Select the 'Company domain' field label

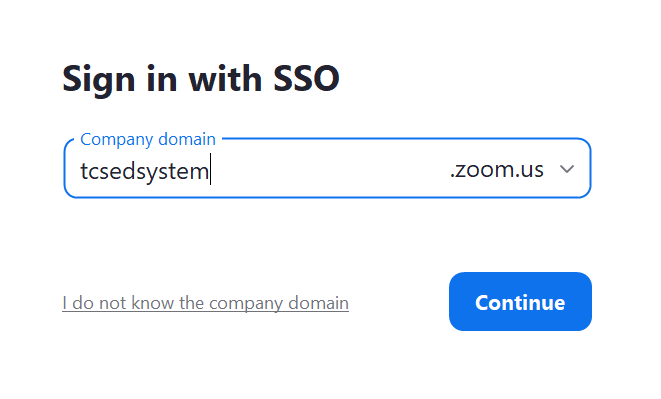pos(148,139)
